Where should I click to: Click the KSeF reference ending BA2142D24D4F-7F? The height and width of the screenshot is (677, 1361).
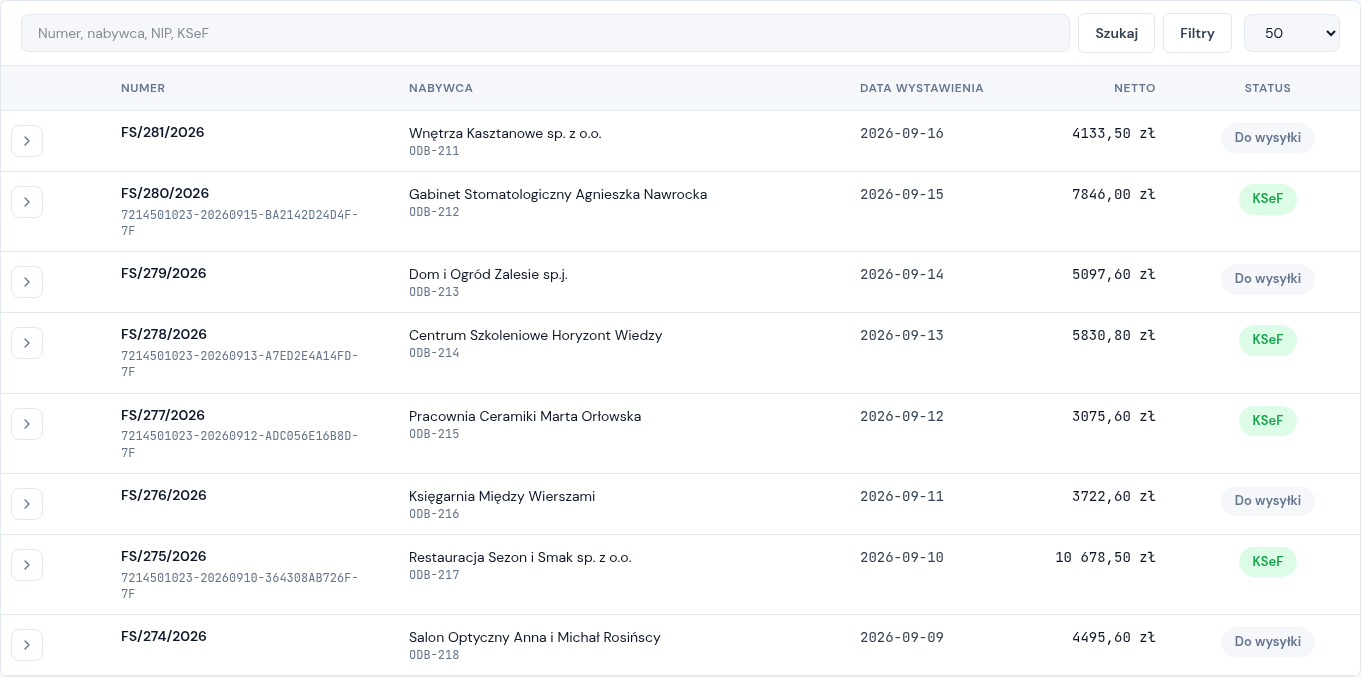point(240,223)
